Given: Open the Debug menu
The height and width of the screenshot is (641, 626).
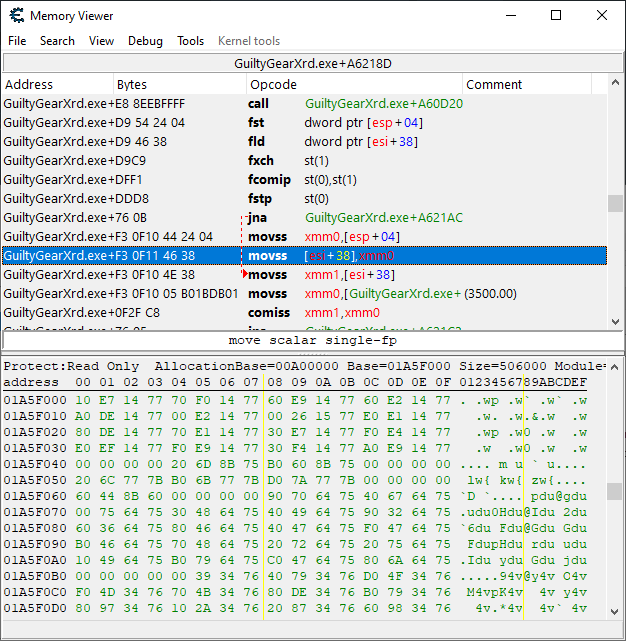Looking at the screenshot, I should [x=145, y=41].
